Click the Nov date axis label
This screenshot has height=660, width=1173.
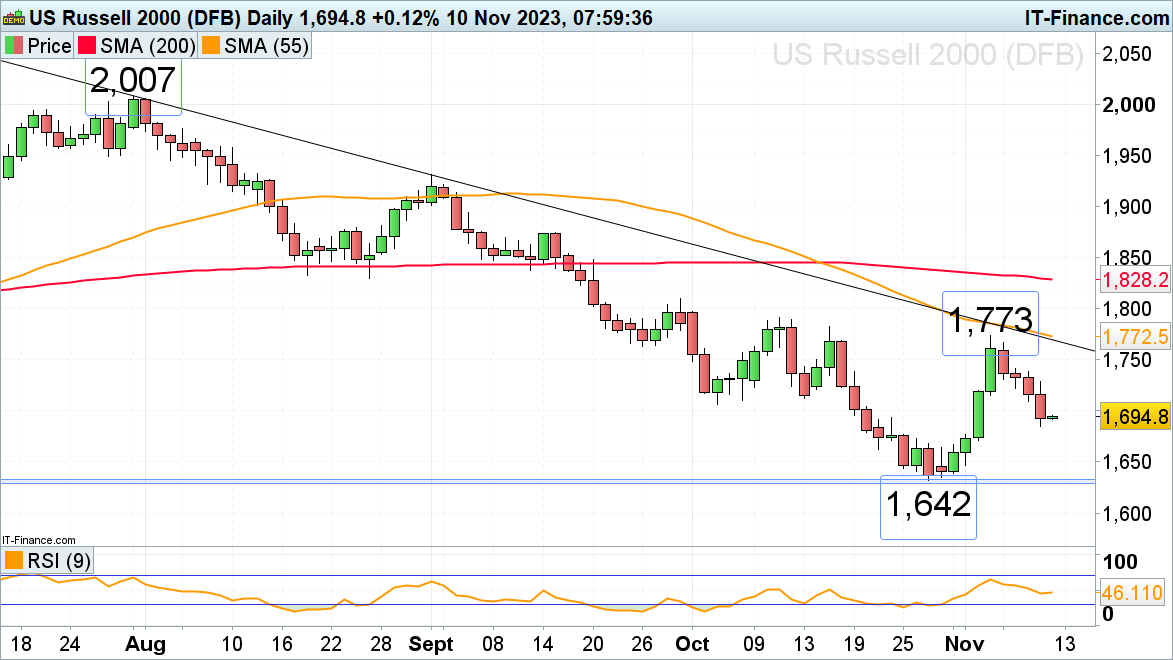point(964,644)
